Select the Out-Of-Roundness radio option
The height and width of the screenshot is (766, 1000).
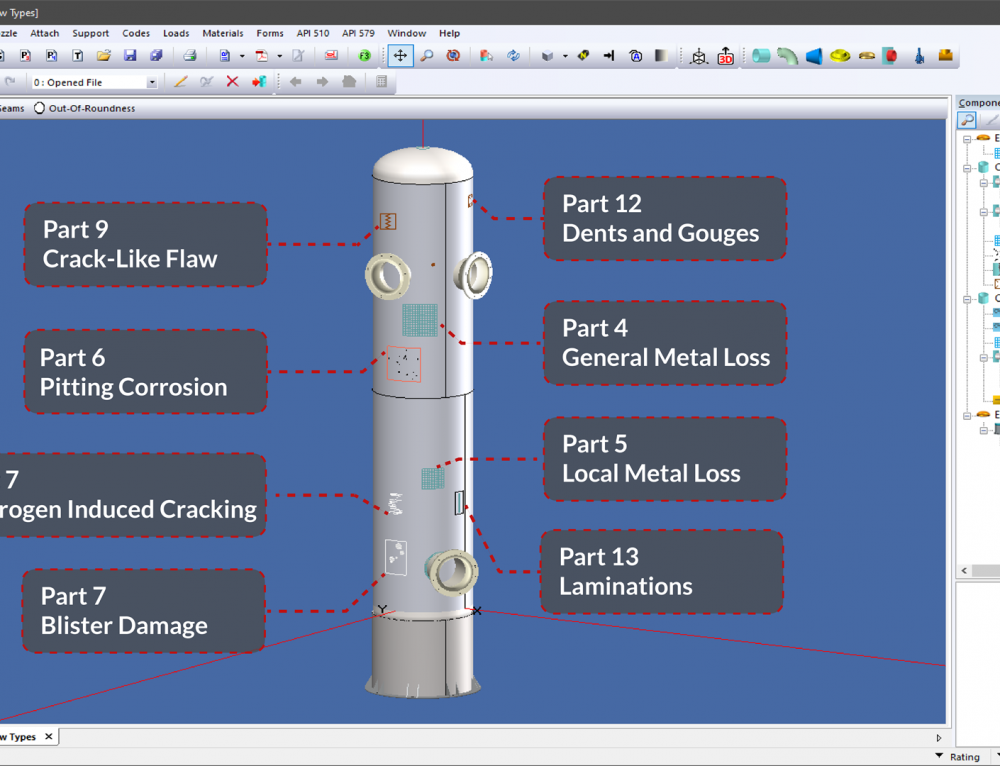pyautogui.click(x=39, y=110)
